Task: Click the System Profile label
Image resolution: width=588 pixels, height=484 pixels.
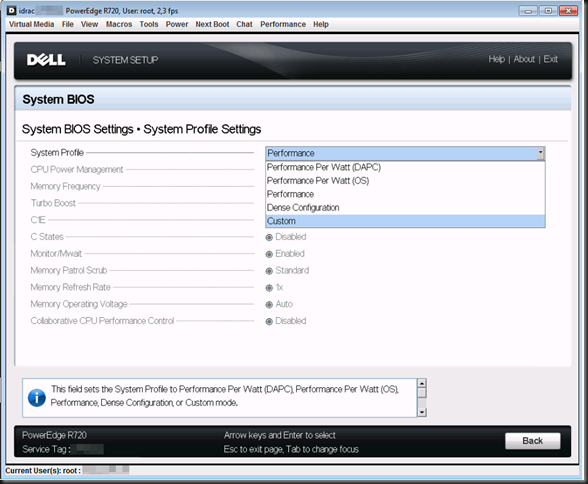Action: click(57, 153)
